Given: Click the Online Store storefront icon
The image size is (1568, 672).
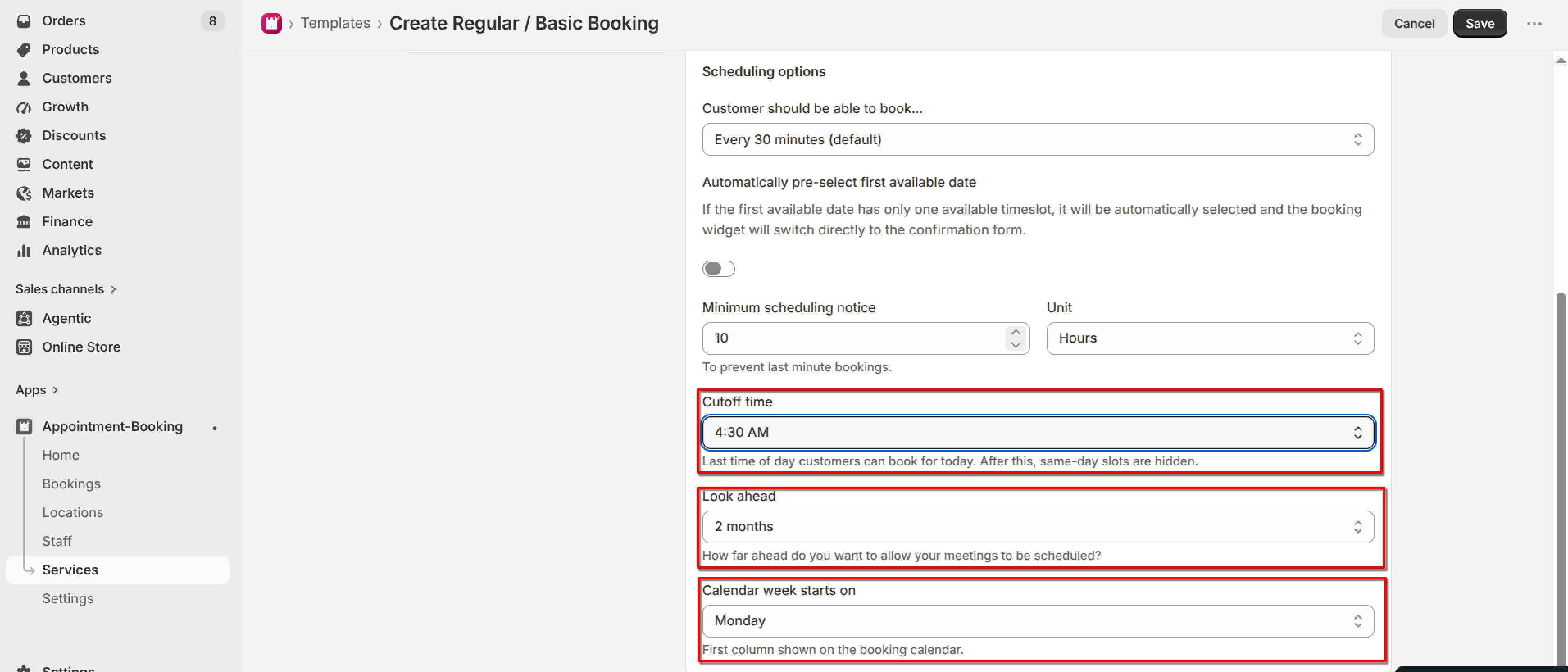Looking at the screenshot, I should tap(24, 347).
